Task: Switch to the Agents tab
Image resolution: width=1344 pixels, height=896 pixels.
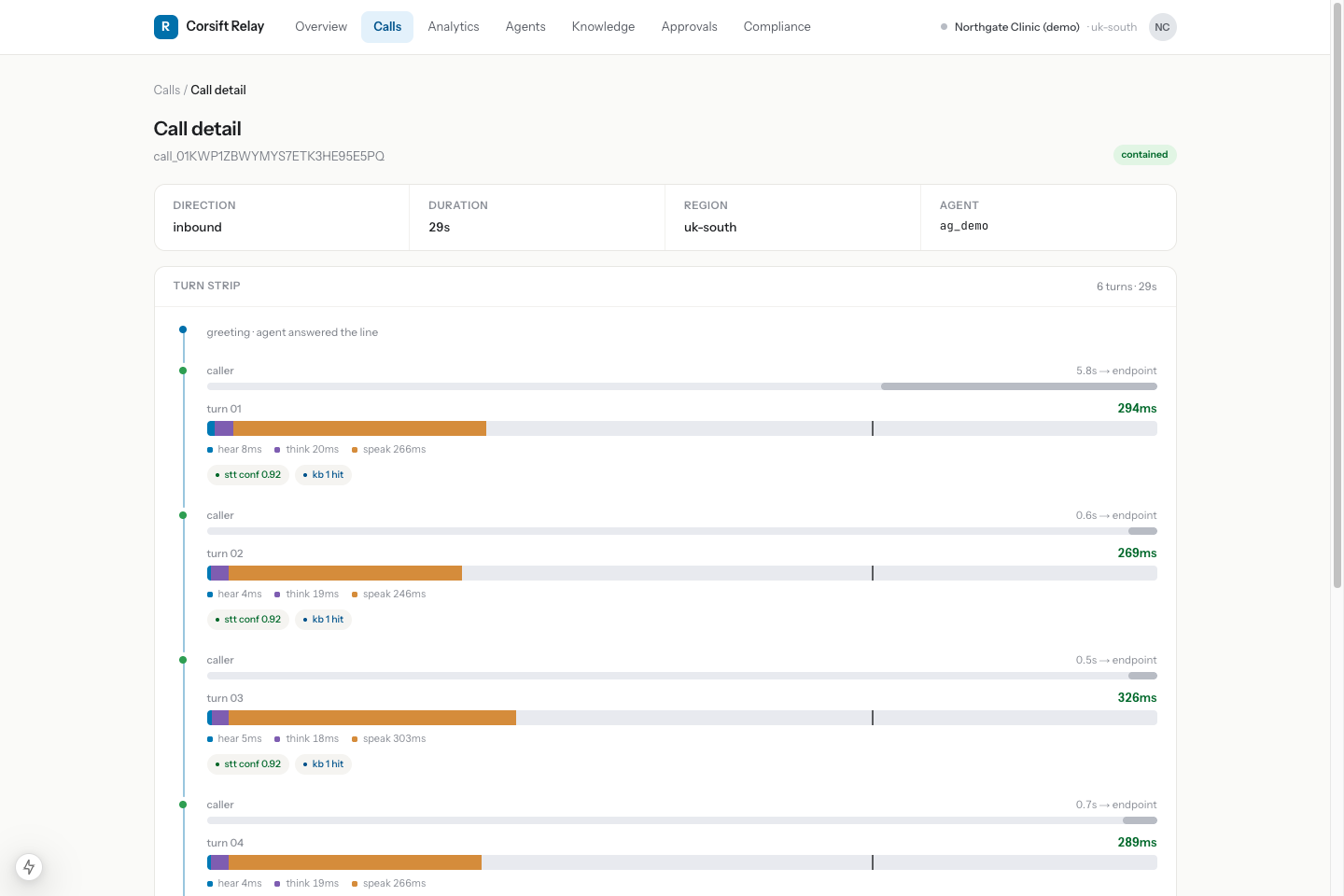Action: point(525,27)
